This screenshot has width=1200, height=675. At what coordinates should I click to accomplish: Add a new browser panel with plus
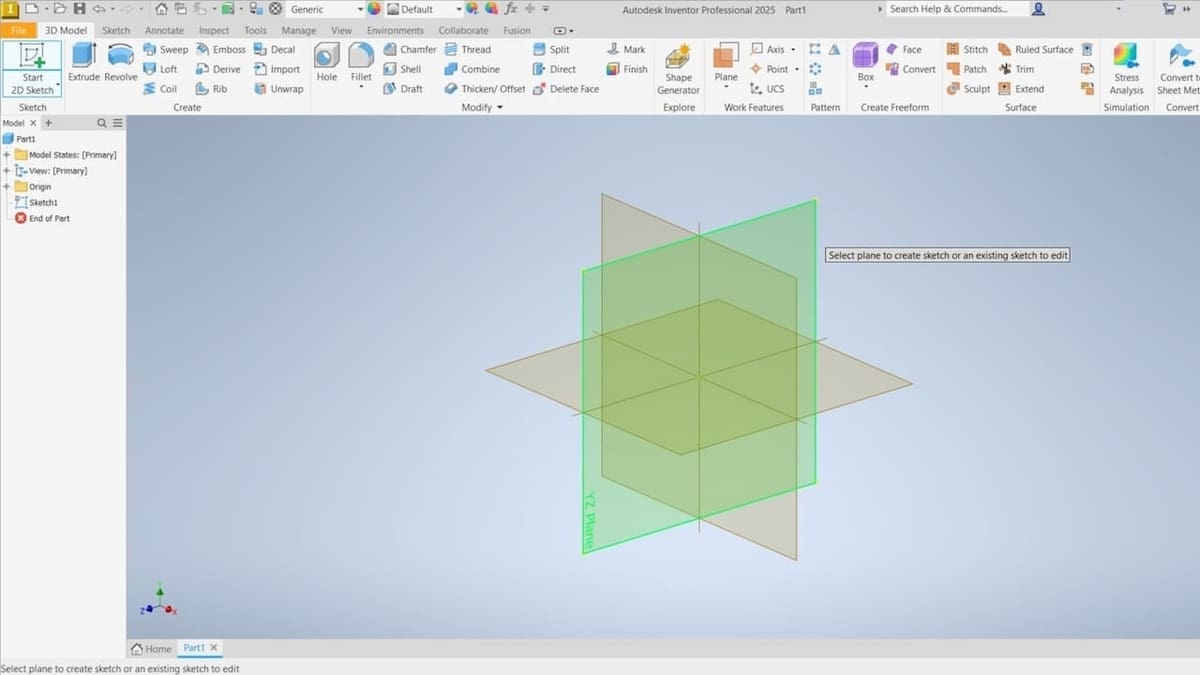pyautogui.click(x=47, y=123)
